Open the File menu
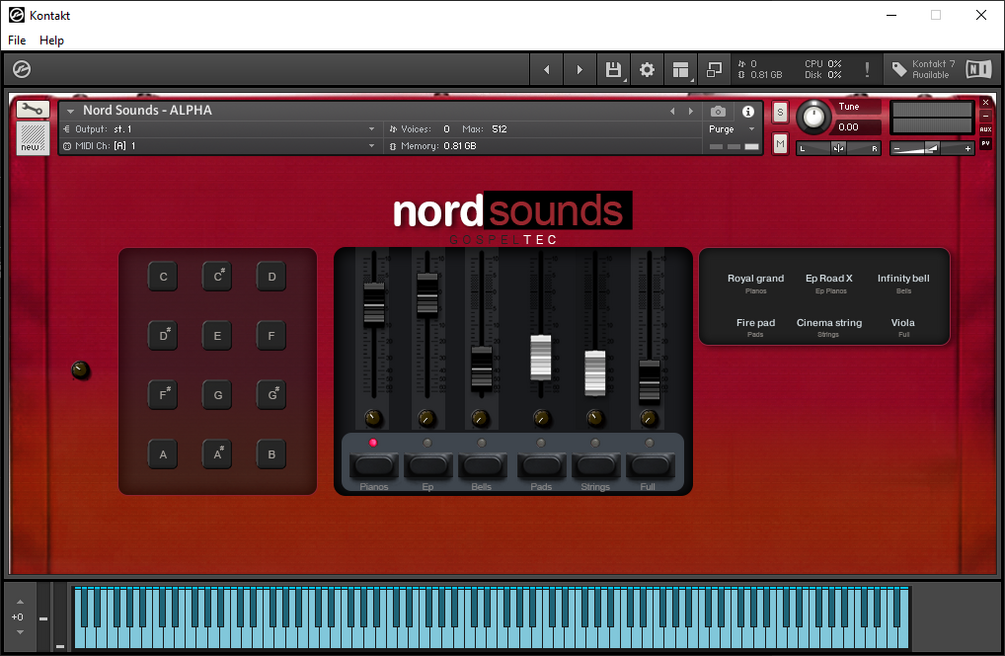This screenshot has width=1005, height=656. pyautogui.click(x=17, y=40)
